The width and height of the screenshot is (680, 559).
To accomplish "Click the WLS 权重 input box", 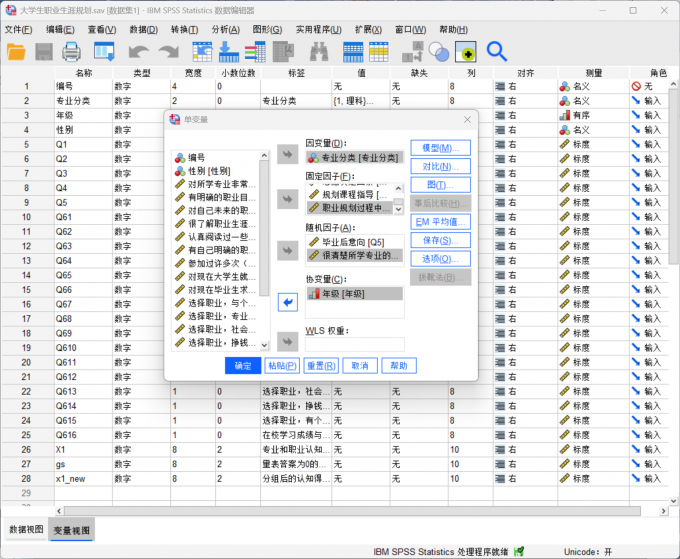I will (355, 344).
